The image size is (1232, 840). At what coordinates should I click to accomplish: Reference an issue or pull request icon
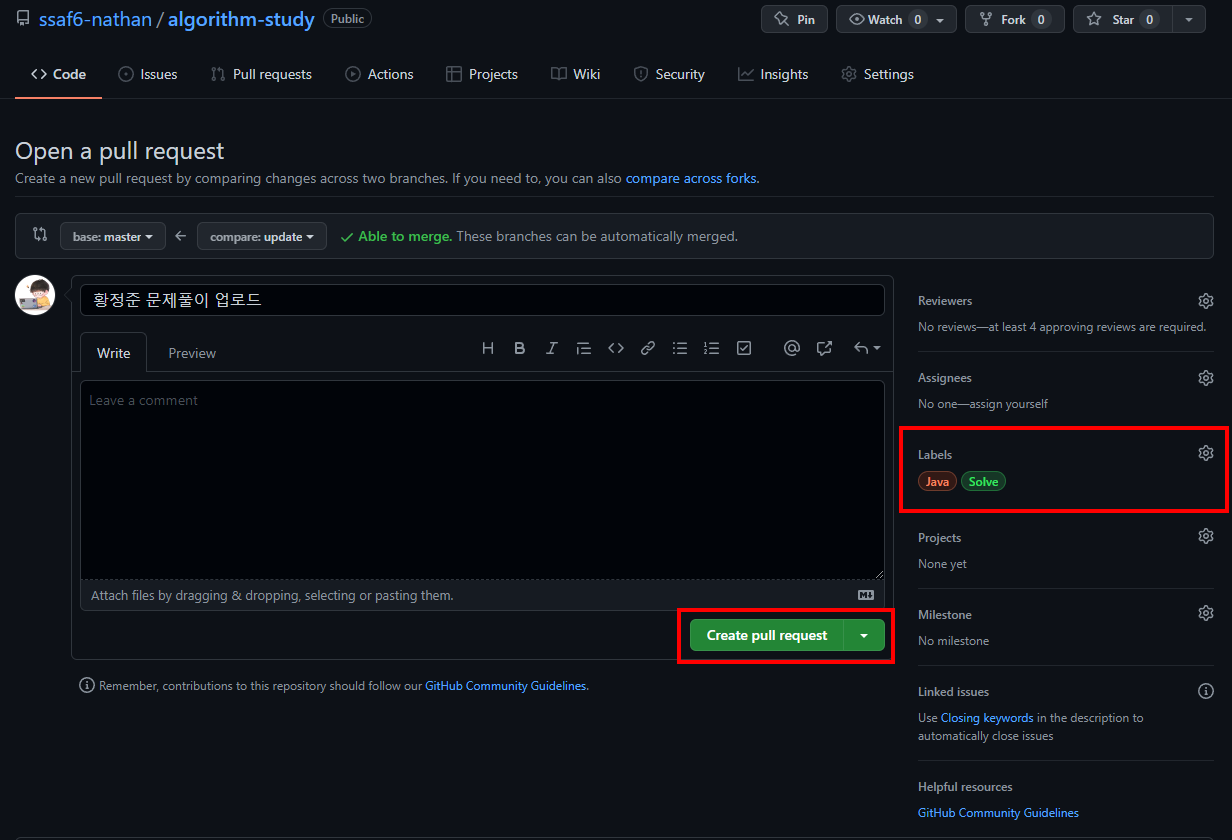pos(824,348)
